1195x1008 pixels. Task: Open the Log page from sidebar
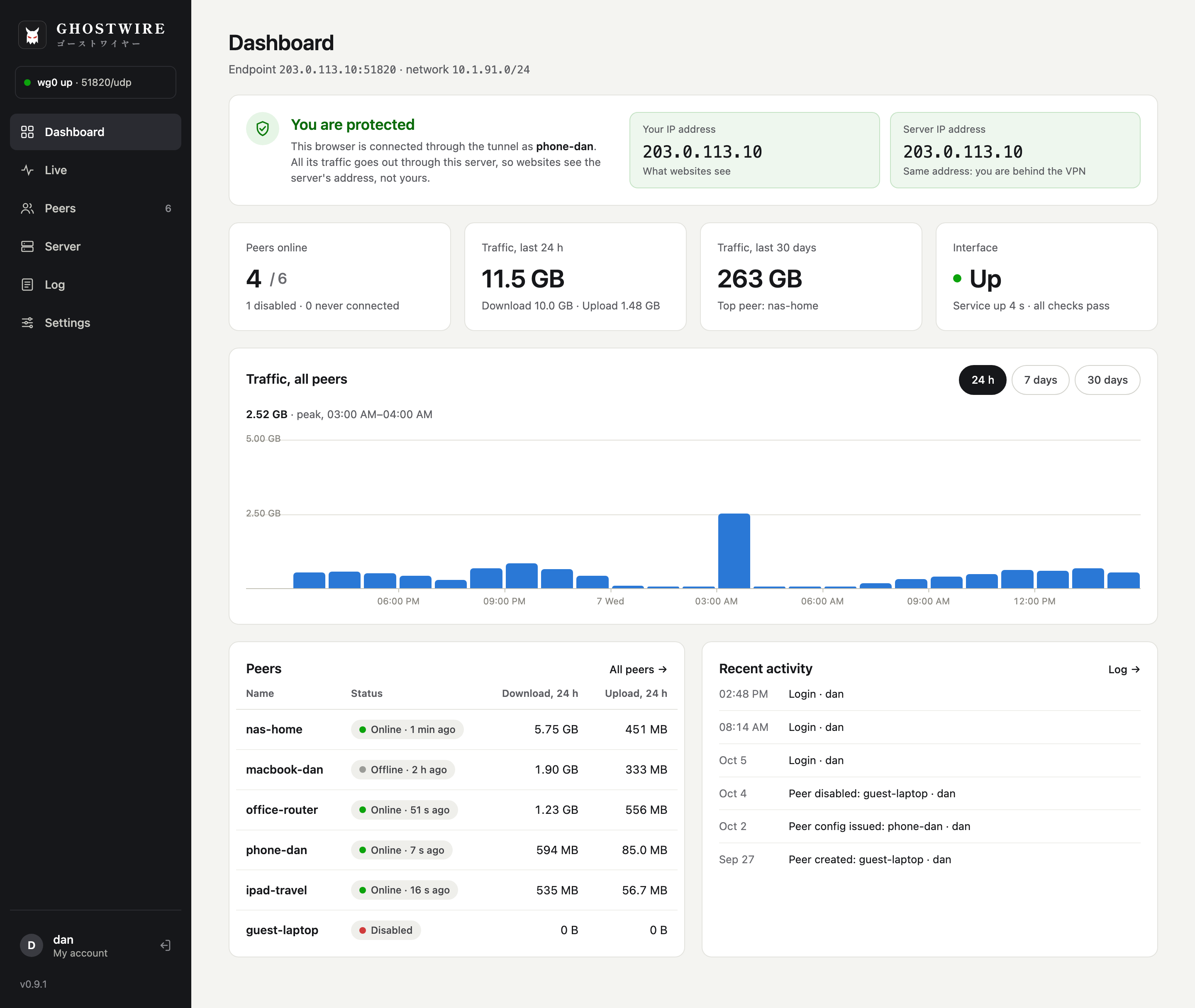point(95,285)
